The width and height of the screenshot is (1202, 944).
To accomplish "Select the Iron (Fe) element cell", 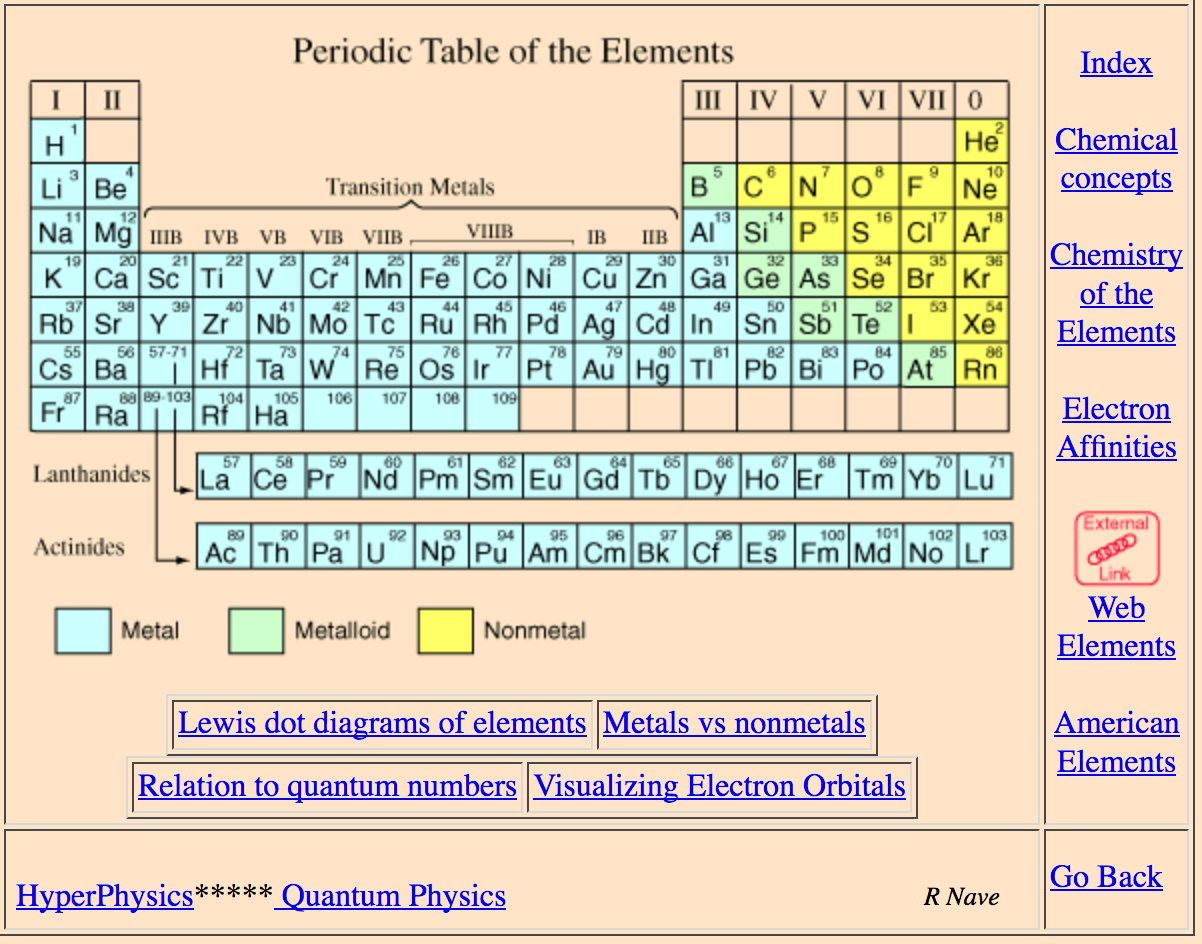I will [437, 276].
